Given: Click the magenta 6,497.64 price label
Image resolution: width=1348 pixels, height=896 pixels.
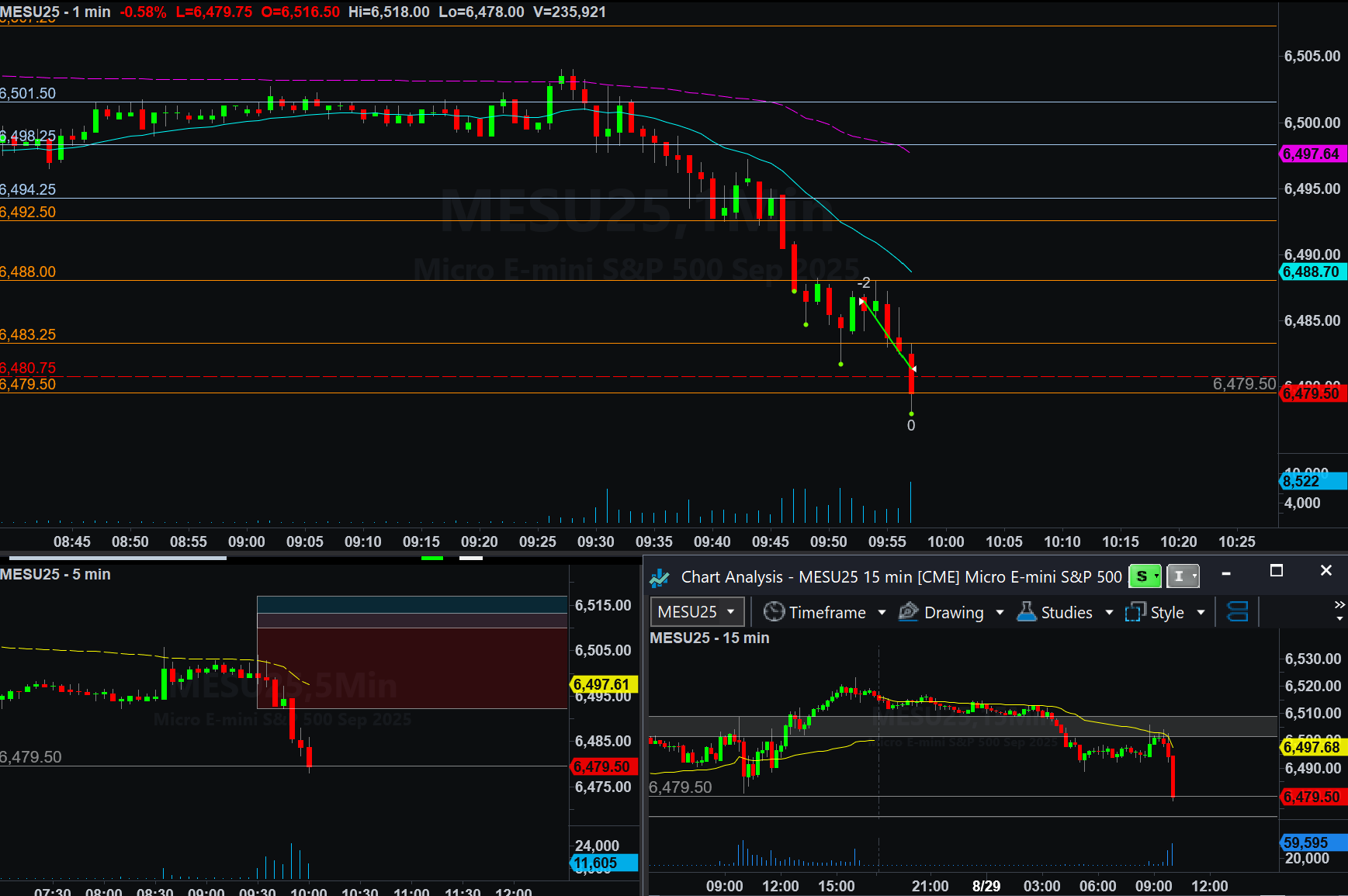Looking at the screenshot, I should coord(1312,154).
